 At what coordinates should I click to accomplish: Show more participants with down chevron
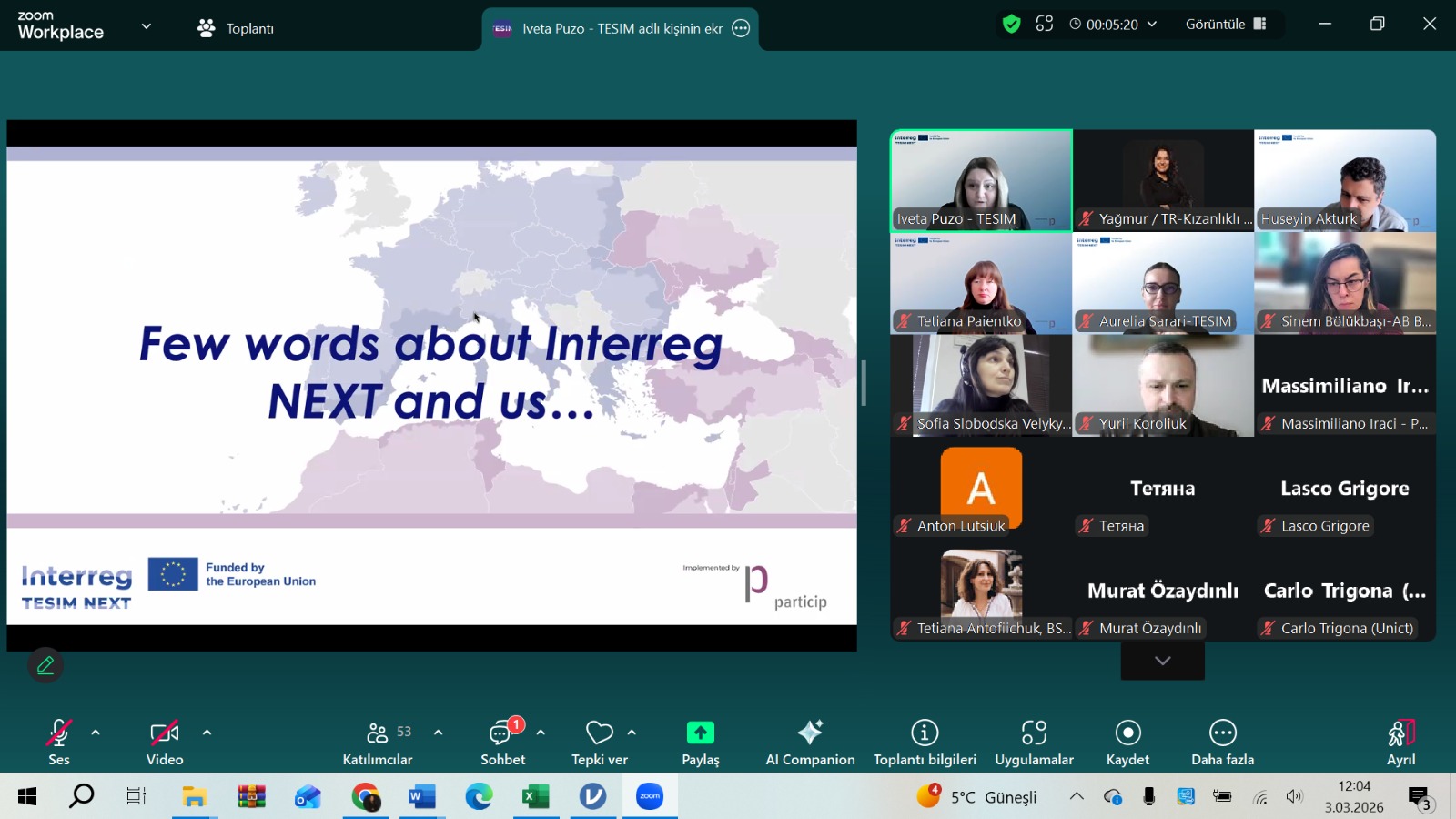[1162, 661]
